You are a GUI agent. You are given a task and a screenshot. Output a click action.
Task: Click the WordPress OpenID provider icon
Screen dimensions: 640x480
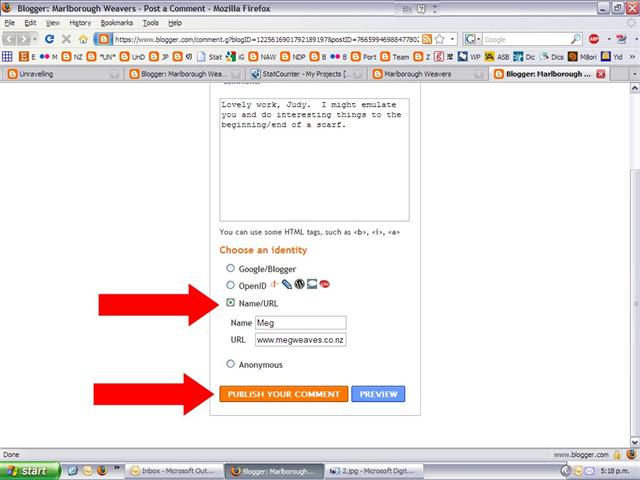point(300,284)
